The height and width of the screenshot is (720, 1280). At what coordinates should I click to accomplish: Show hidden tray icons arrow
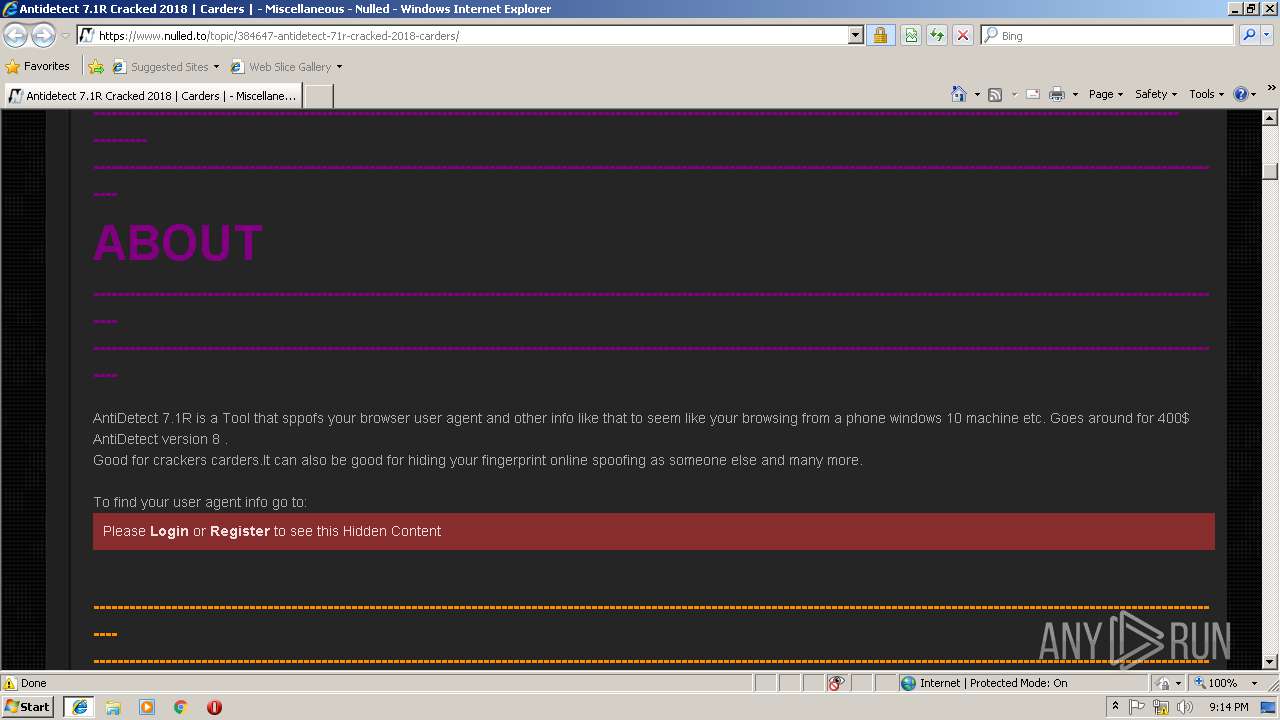[x=1115, y=707]
